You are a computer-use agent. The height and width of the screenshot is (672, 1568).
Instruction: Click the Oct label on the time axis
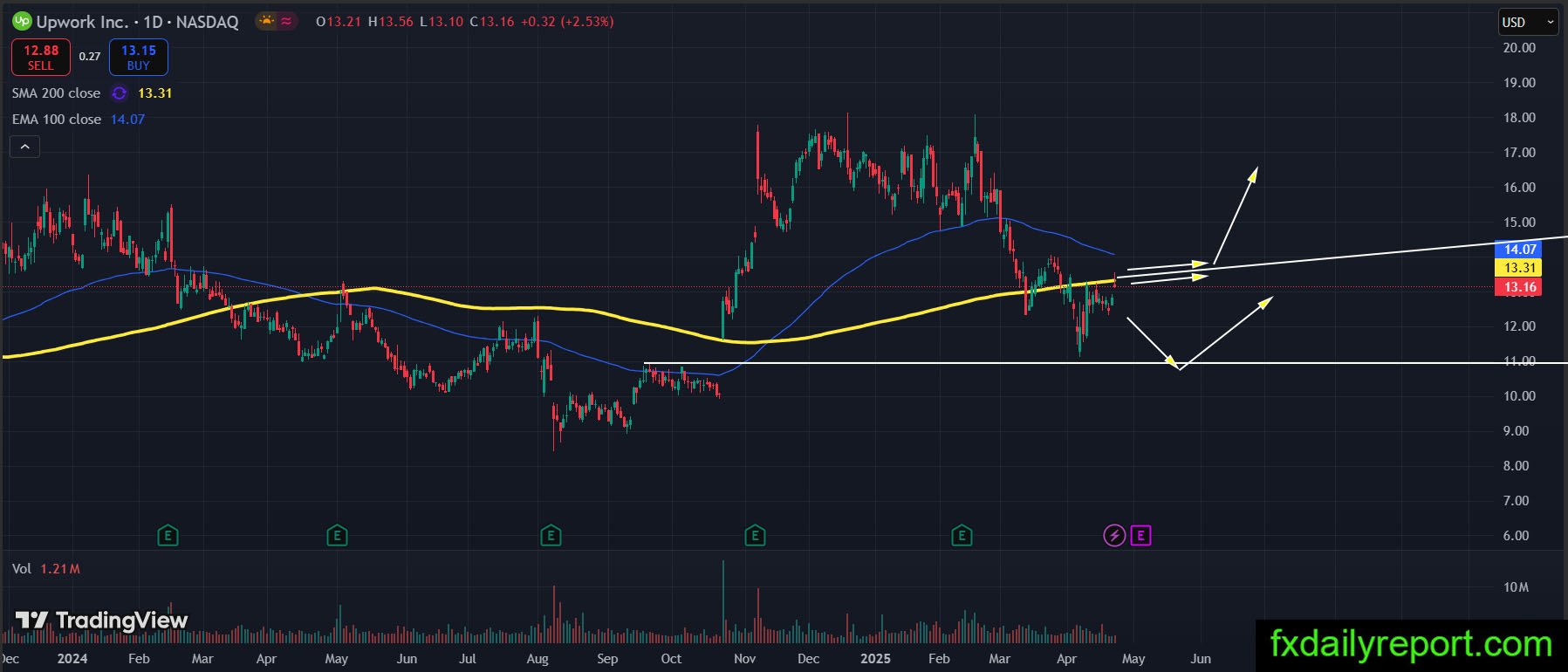[671, 659]
